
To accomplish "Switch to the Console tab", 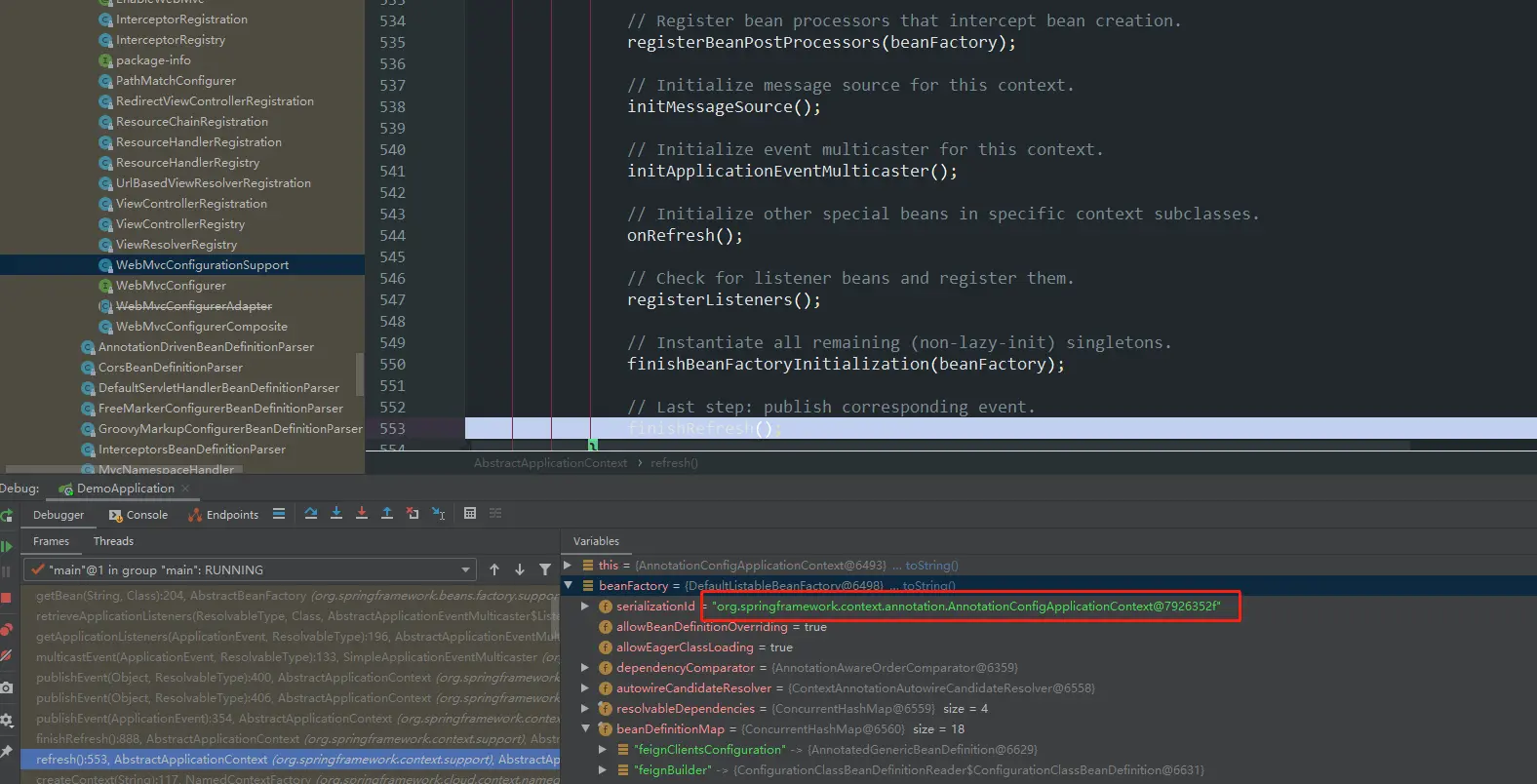I will coord(138,515).
